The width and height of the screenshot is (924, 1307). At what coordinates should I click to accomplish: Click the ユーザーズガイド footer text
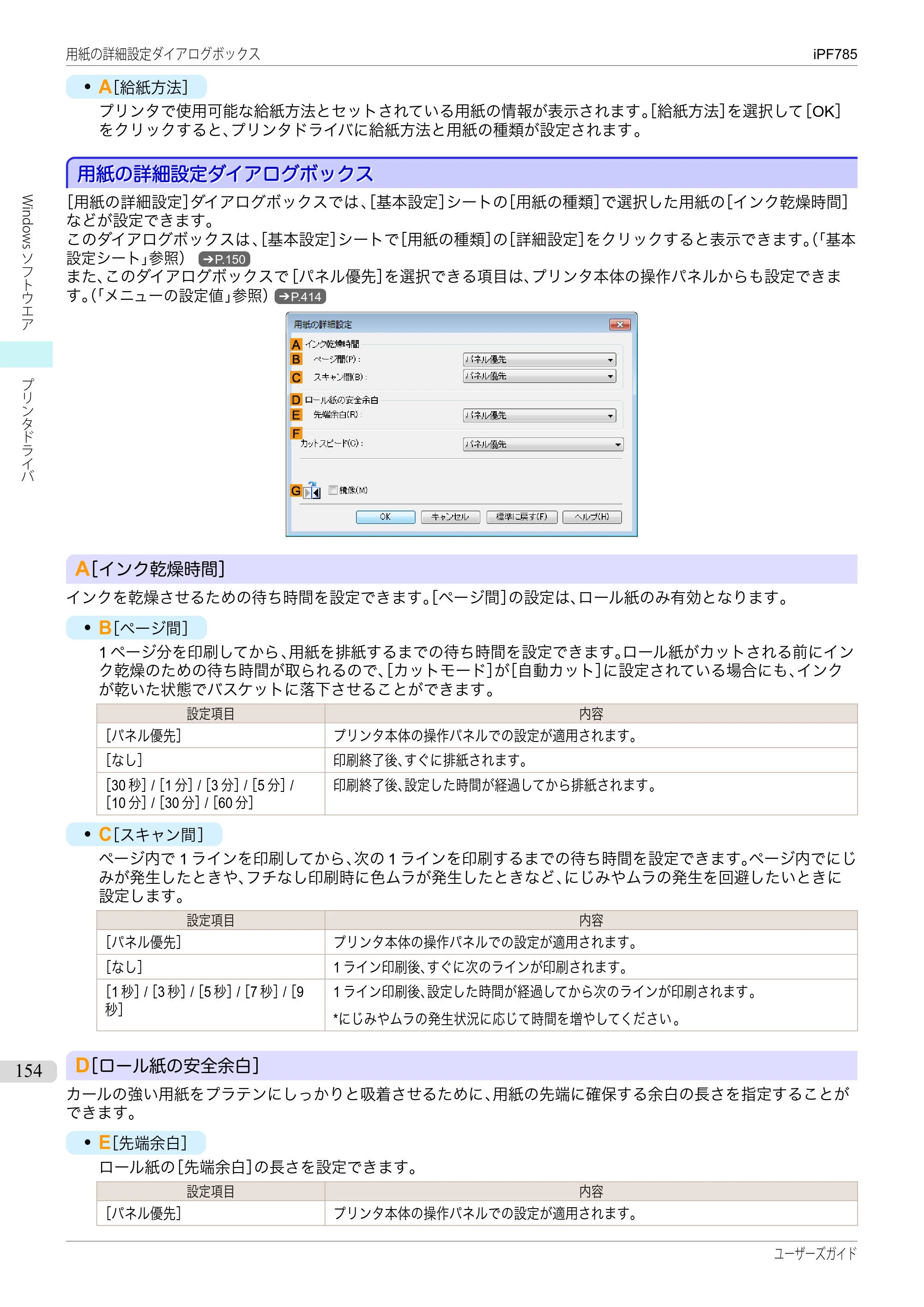(x=815, y=1253)
